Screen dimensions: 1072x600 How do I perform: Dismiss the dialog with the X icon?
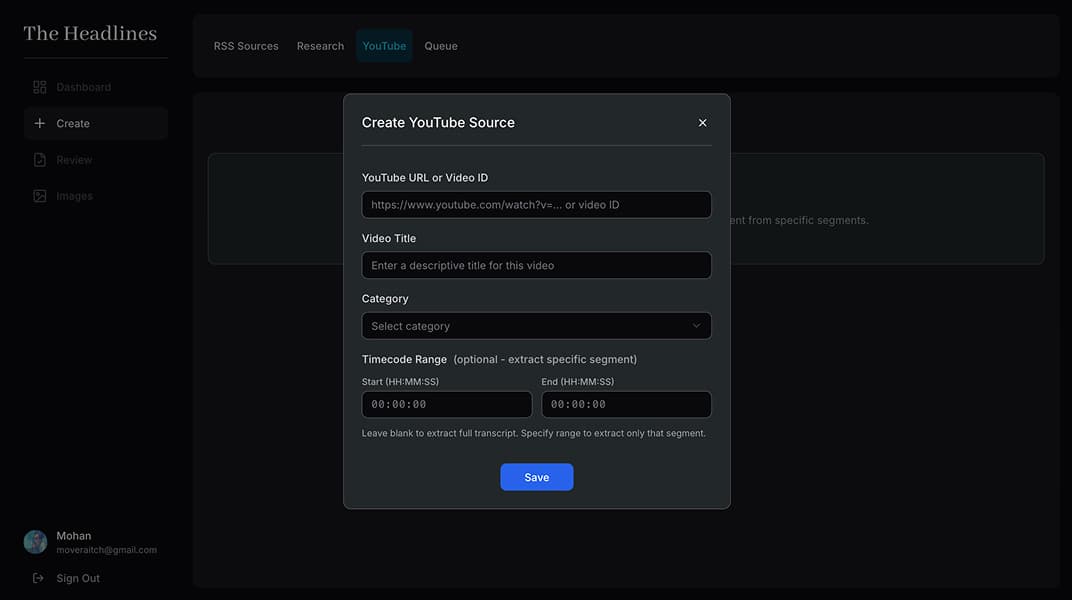701,121
